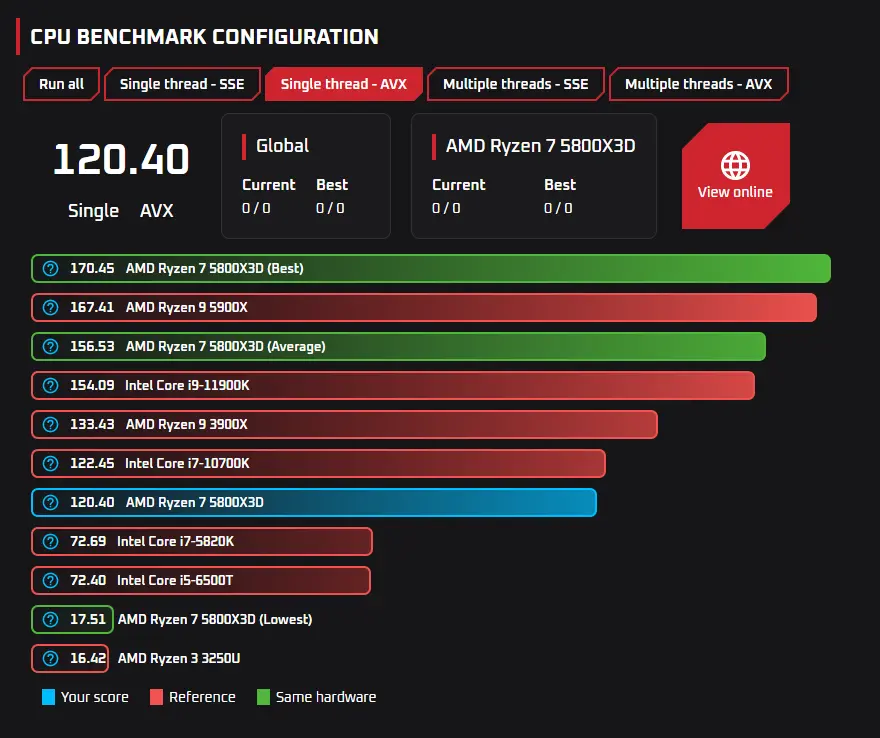Click the AMD Ryzen 9 3900X label
The width and height of the screenshot is (880, 738).
186,424
